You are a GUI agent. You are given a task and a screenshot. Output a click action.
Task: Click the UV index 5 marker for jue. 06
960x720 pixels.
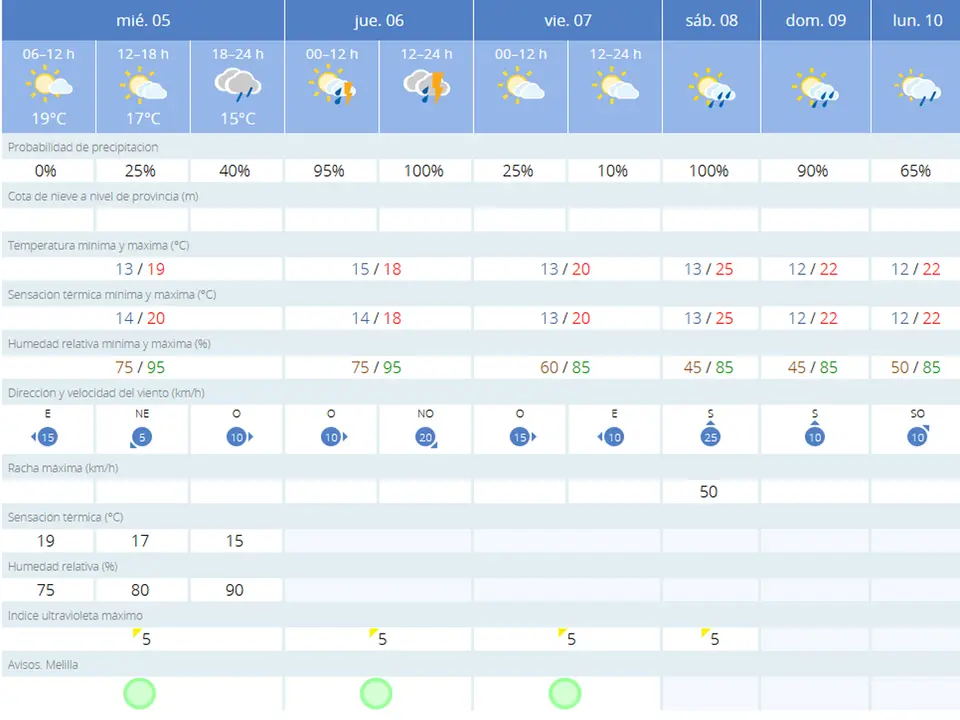click(378, 637)
